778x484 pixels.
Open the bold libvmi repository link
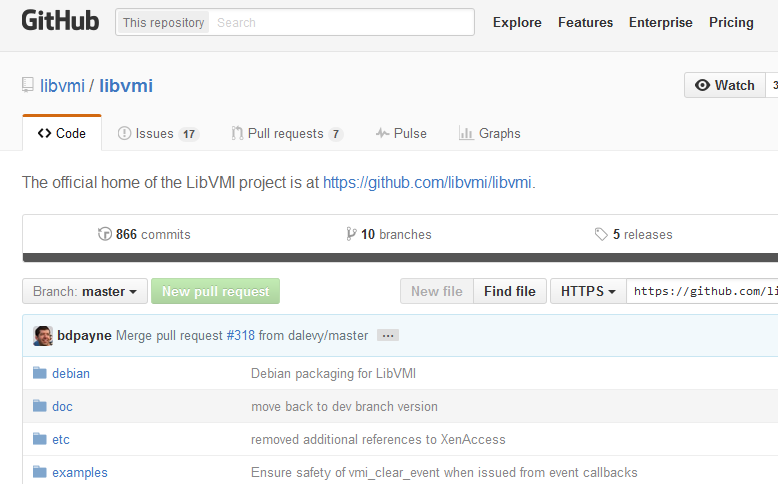pos(126,85)
